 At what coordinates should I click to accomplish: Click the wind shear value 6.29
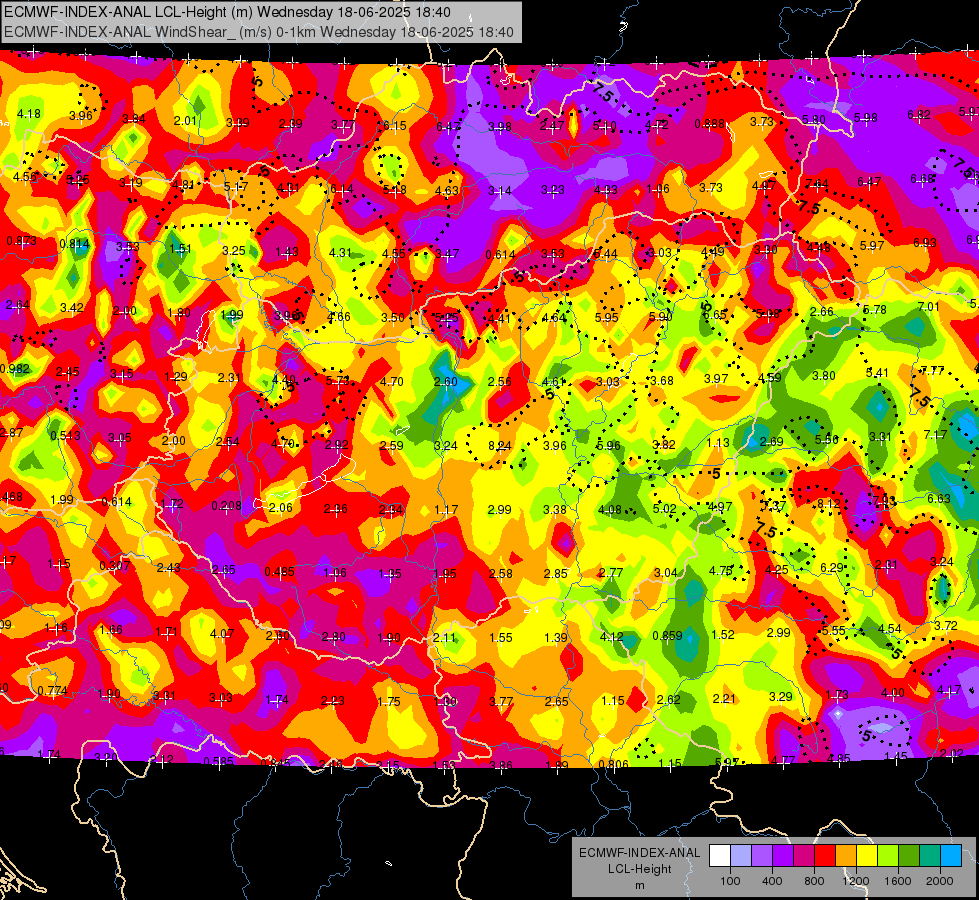click(x=832, y=567)
